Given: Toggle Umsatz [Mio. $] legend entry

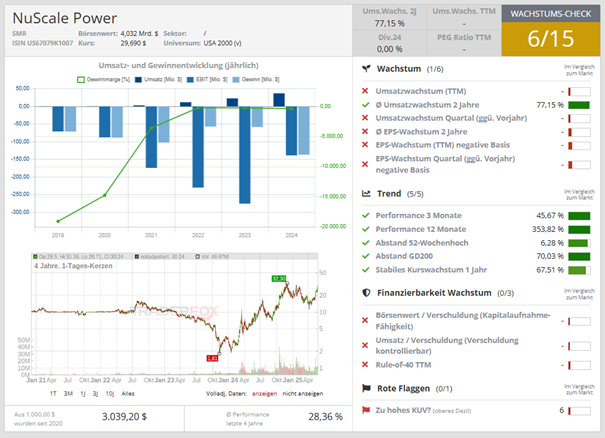Looking at the screenshot, I should [158, 79].
